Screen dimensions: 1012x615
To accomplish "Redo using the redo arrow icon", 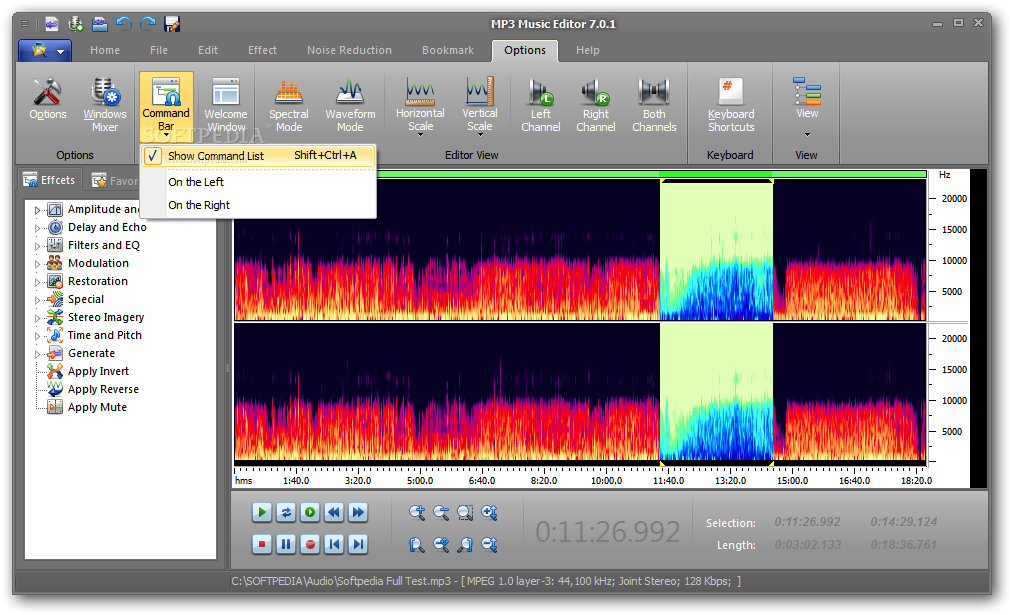I will click(148, 25).
